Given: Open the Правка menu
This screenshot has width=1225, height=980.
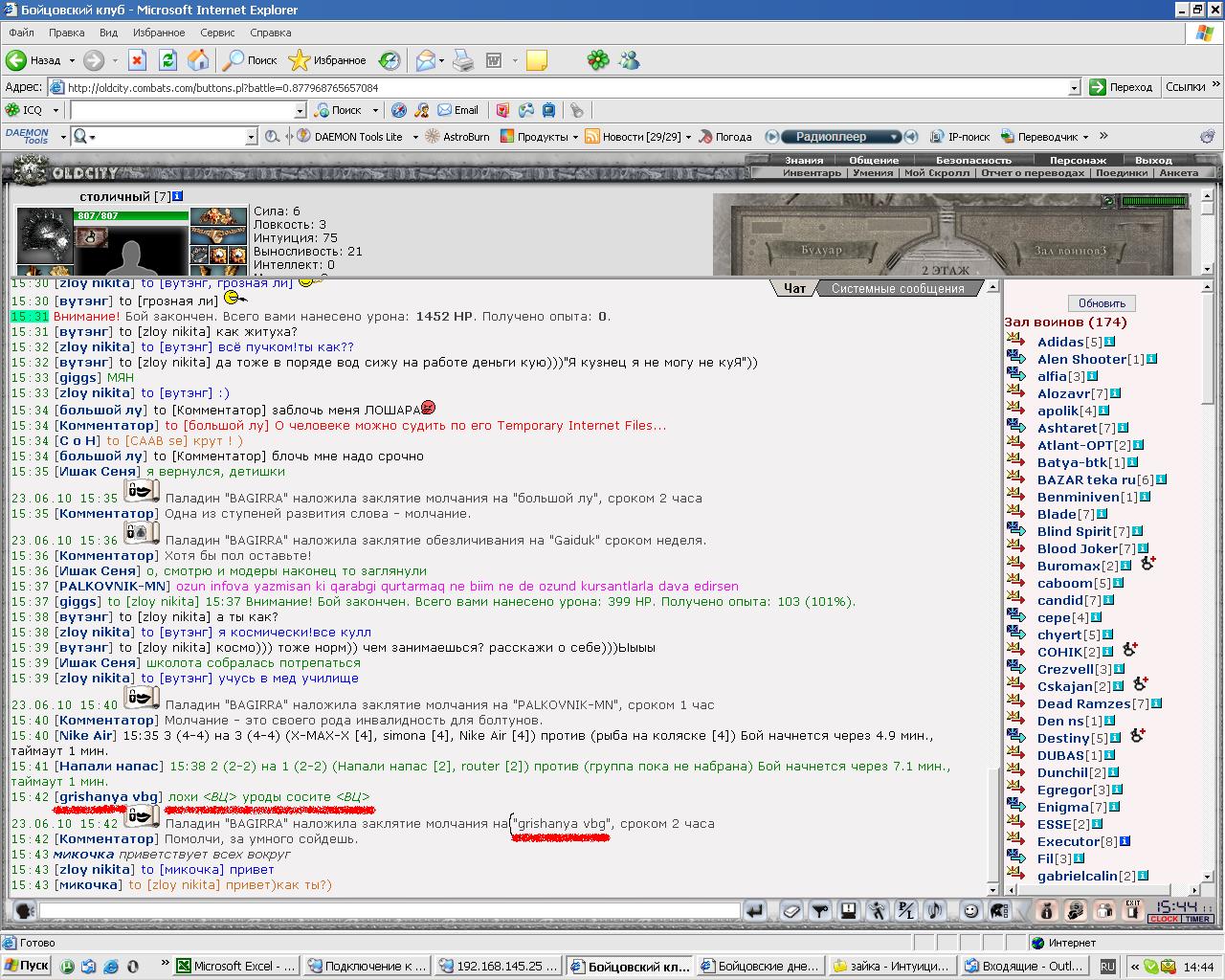Looking at the screenshot, I should coord(67,33).
